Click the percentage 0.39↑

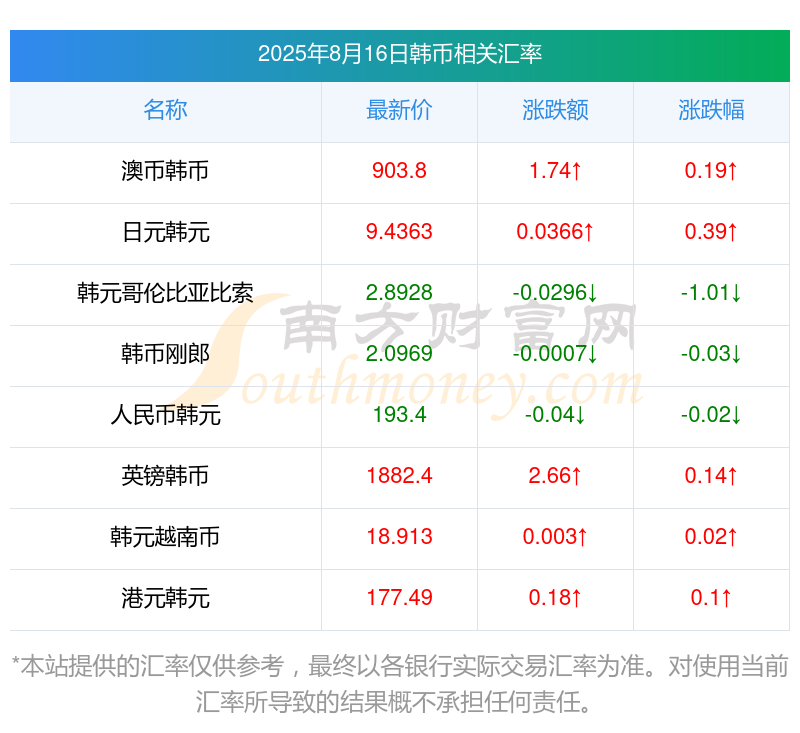pyautogui.click(x=711, y=232)
